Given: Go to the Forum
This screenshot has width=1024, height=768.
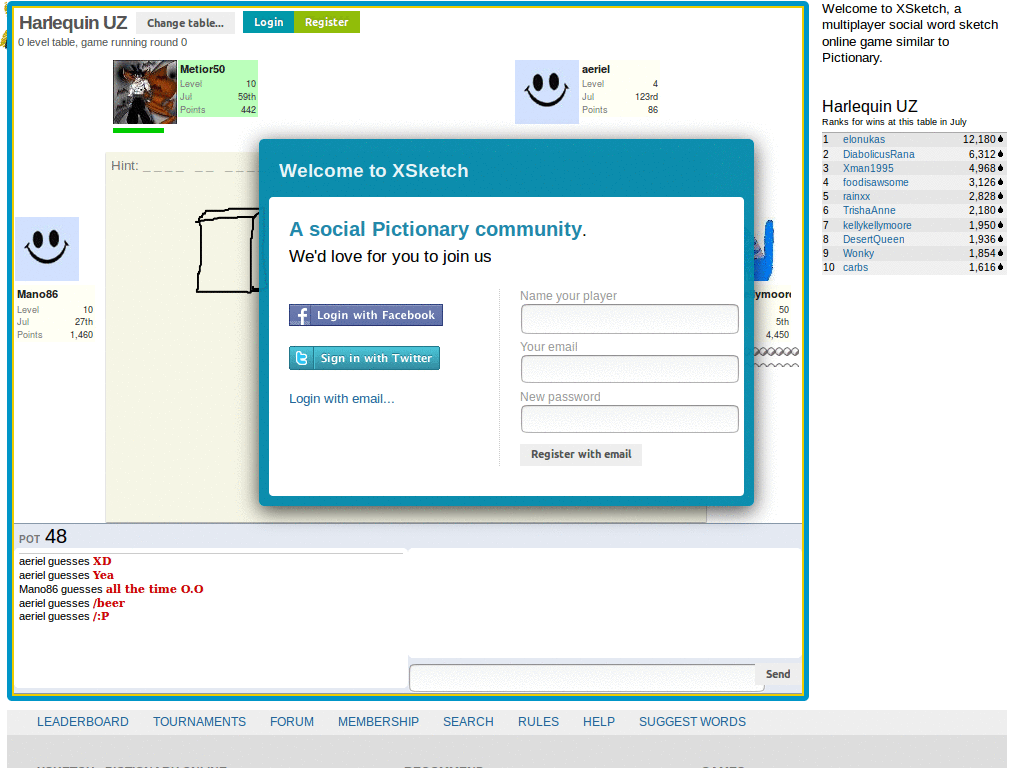Looking at the screenshot, I should click(x=292, y=722).
